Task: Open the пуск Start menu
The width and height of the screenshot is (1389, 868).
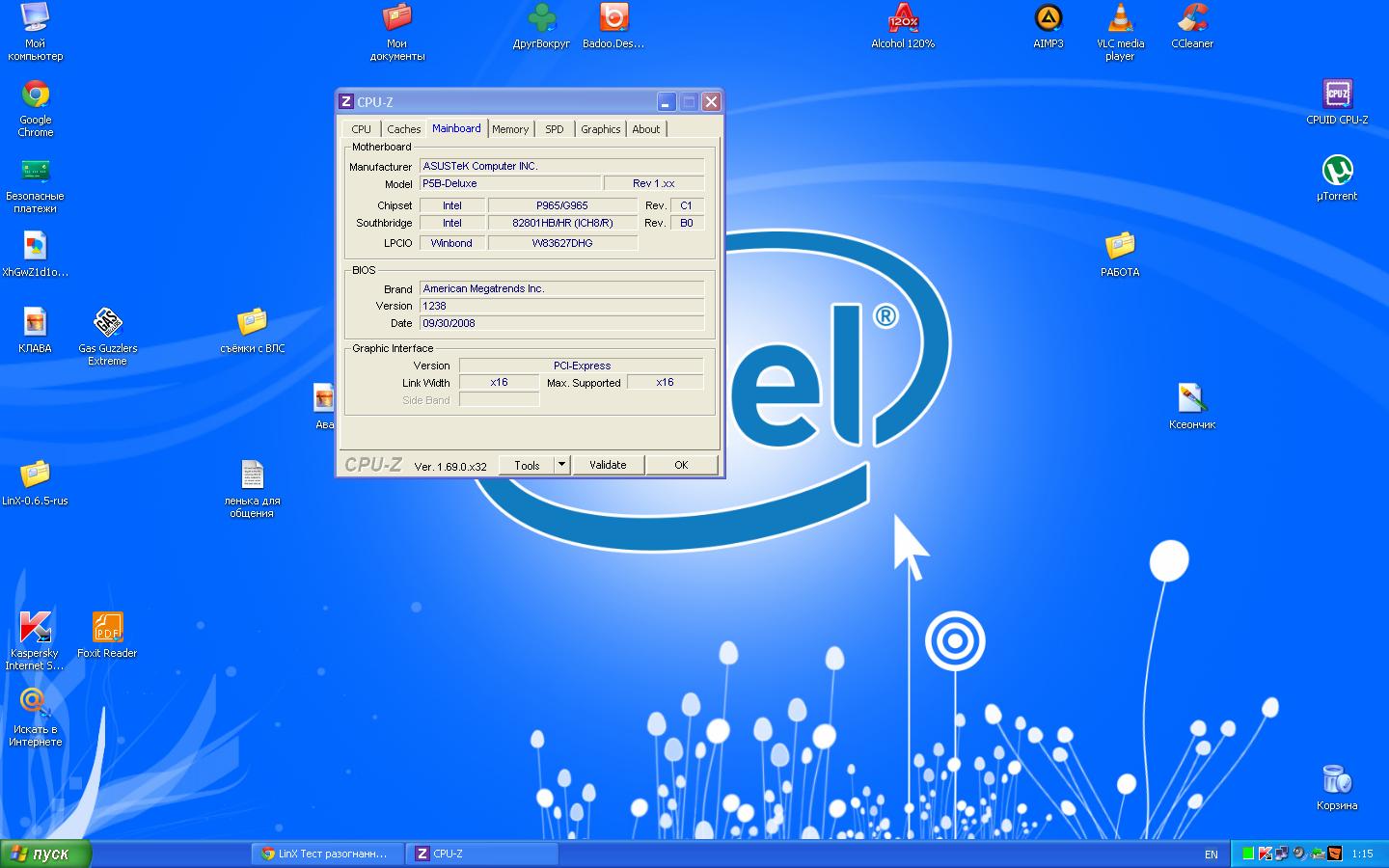Action: [x=45, y=854]
